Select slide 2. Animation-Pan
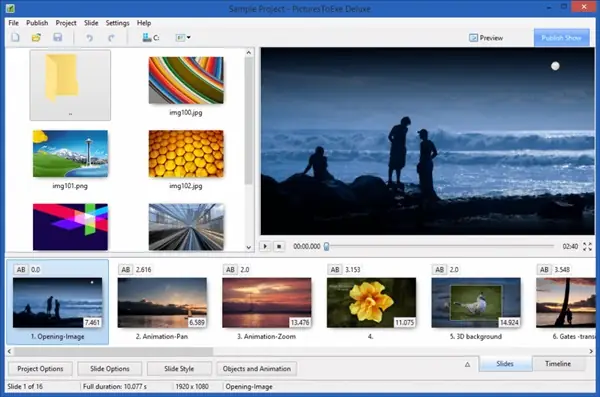Image resolution: width=600 pixels, height=397 pixels. click(162, 302)
